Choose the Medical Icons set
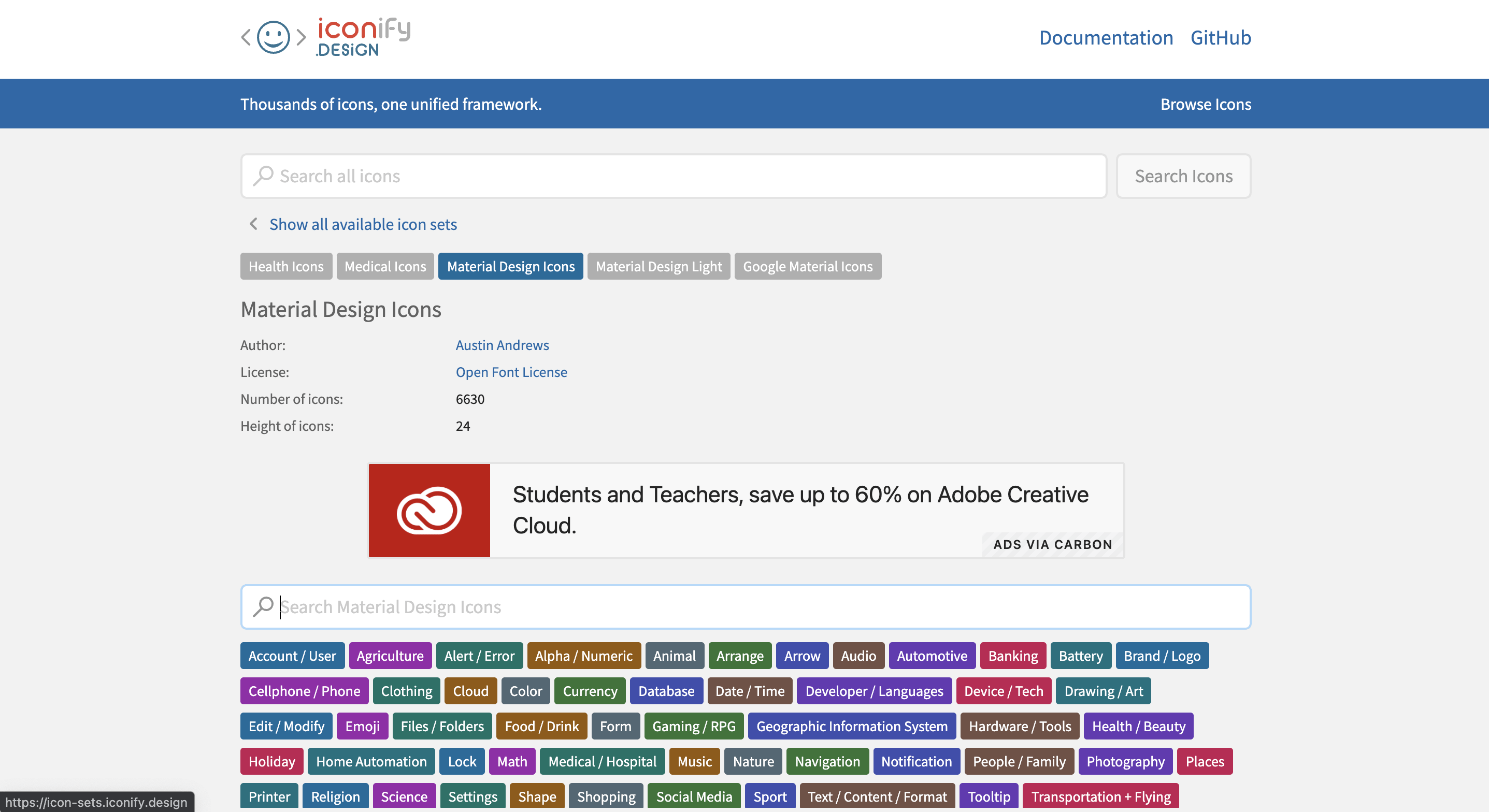1489x812 pixels. pyautogui.click(x=385, y=266)
